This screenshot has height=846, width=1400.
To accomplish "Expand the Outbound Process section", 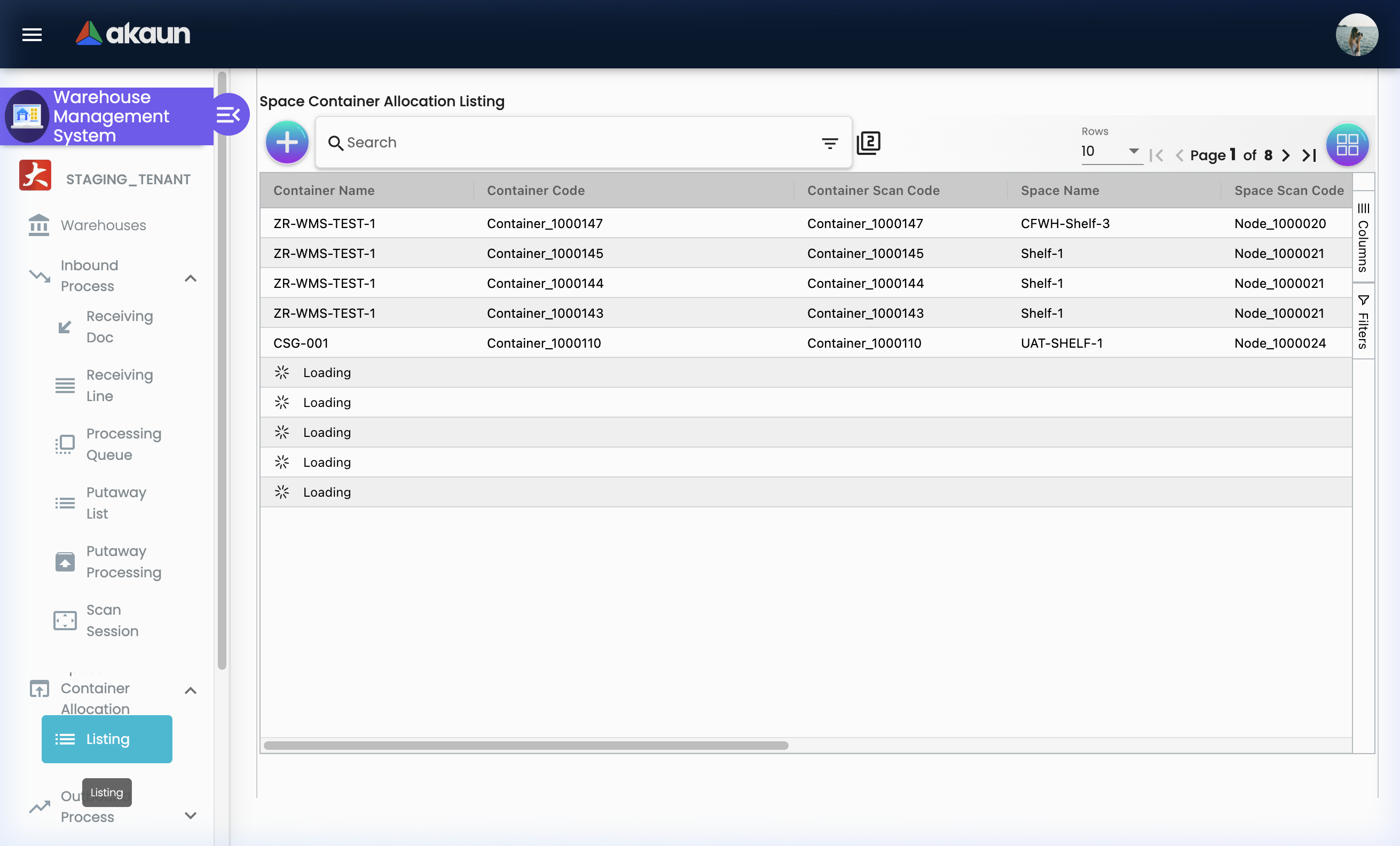I will (191, 814).
